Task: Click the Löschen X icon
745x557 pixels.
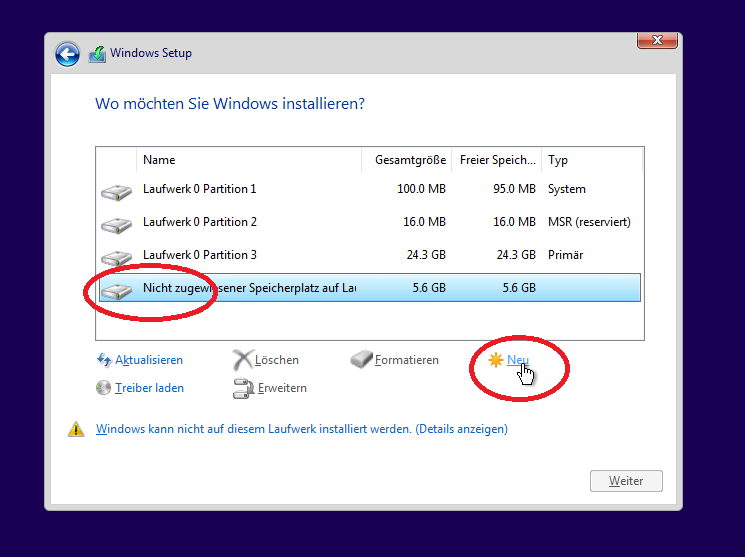Action: click(242, 360)
